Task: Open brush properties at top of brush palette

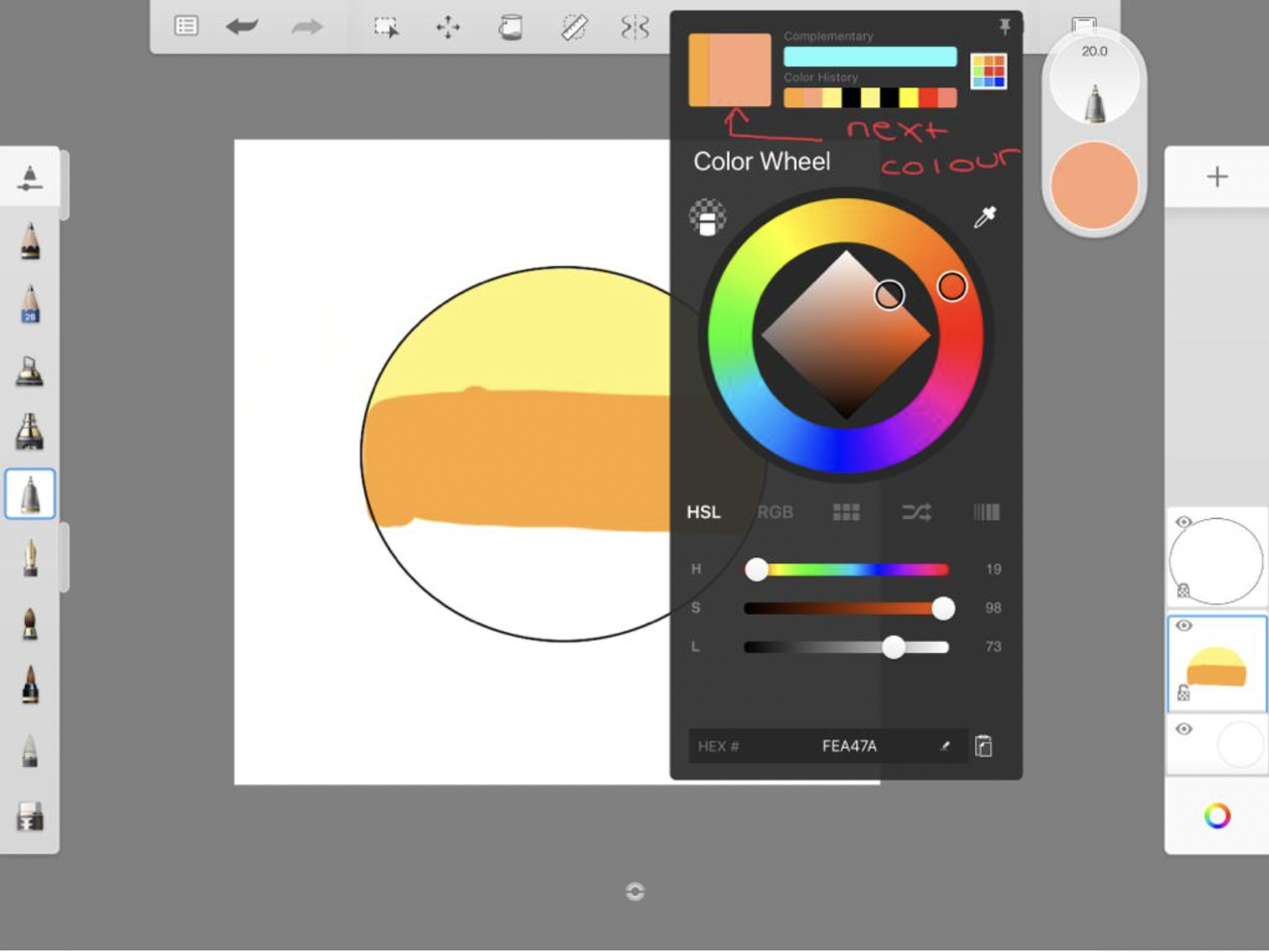Action: click(29, 177)
